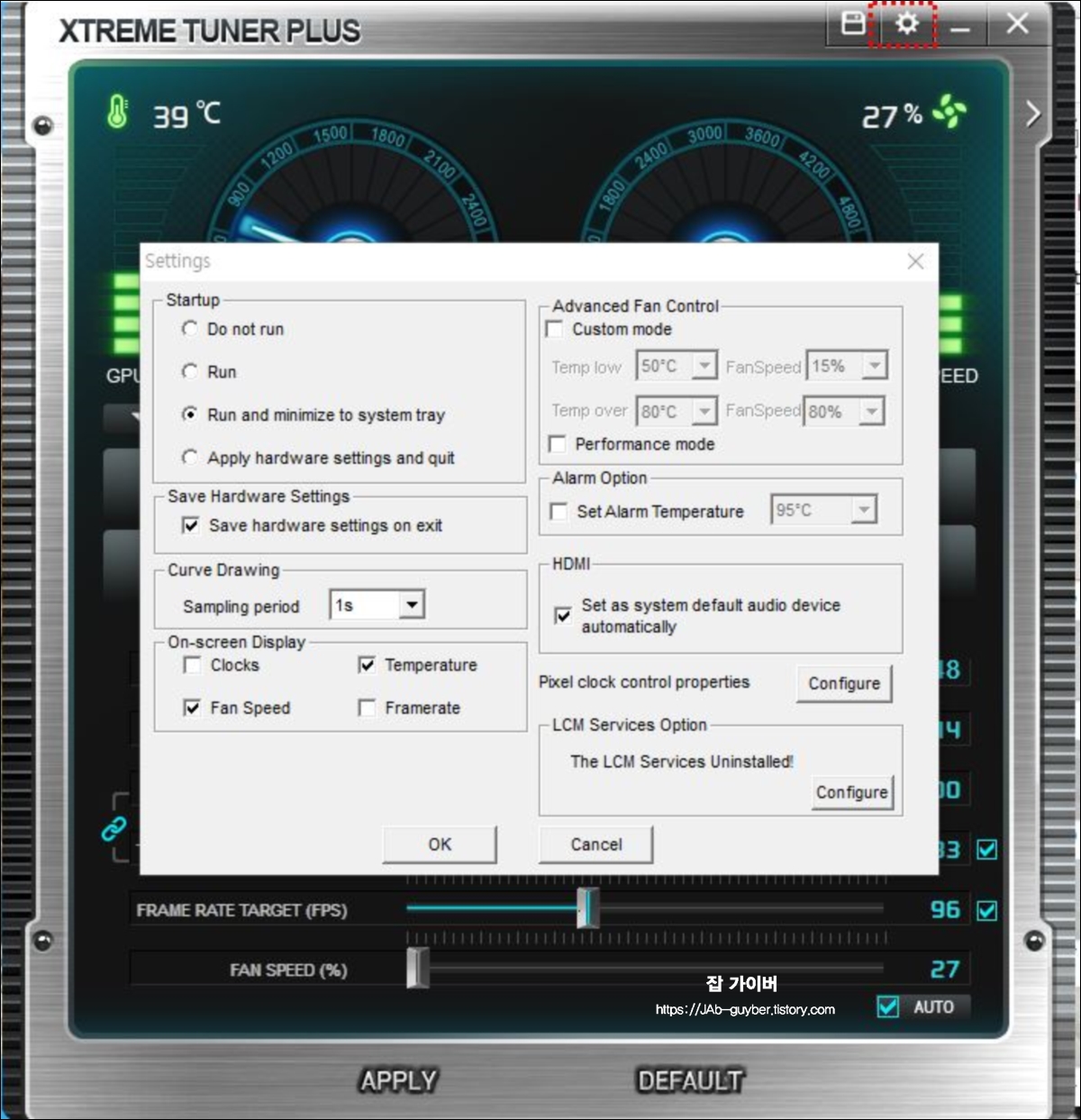This screenshot has height=1120, width=1081.
Task: Configure Pixel clock control properties
Action: [844, 683]
